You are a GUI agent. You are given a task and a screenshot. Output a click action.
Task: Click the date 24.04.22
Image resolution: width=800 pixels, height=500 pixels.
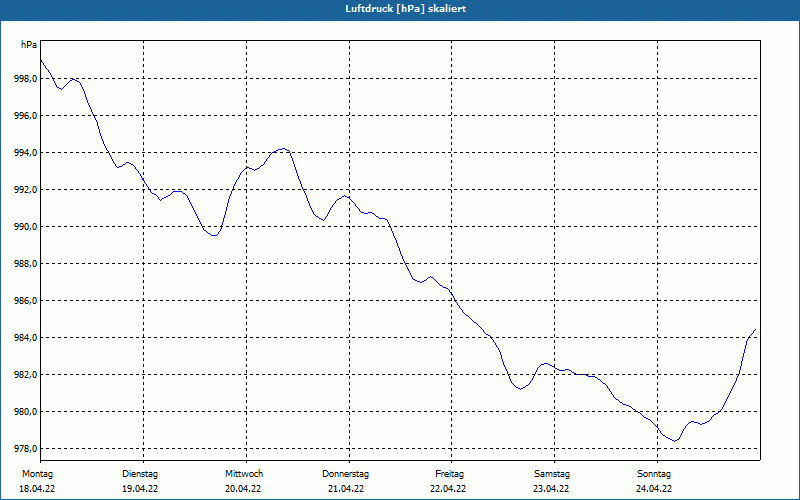[x=654, y=489]
